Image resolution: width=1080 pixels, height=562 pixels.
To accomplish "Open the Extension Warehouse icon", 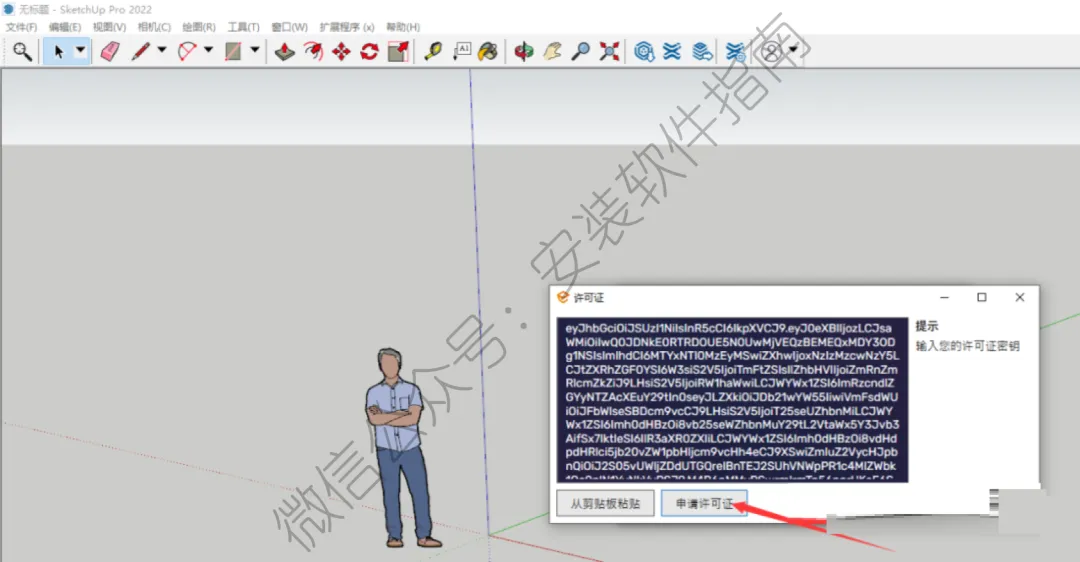I will 672,52.
